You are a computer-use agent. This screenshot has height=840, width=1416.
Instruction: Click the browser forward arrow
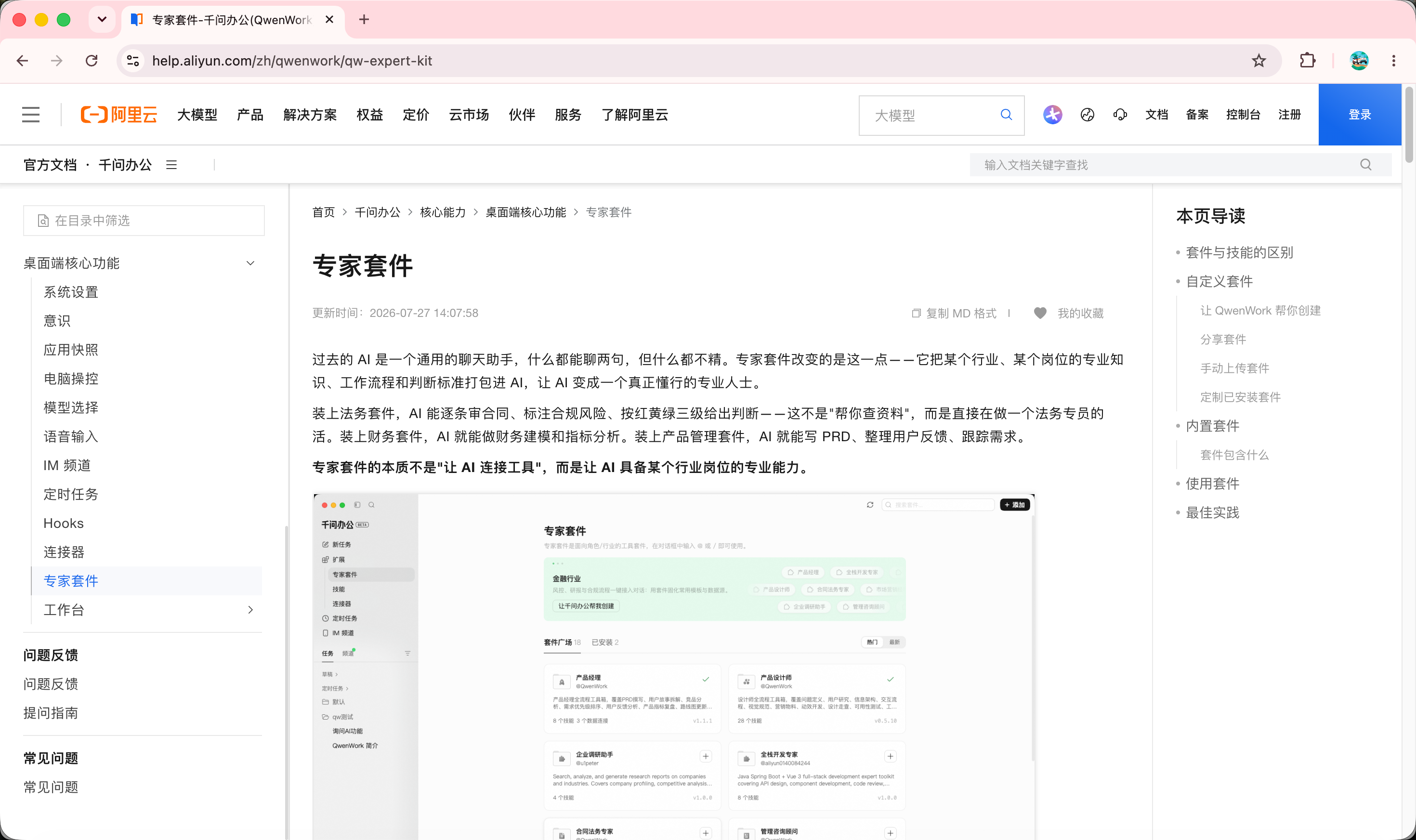coord(57,61)
